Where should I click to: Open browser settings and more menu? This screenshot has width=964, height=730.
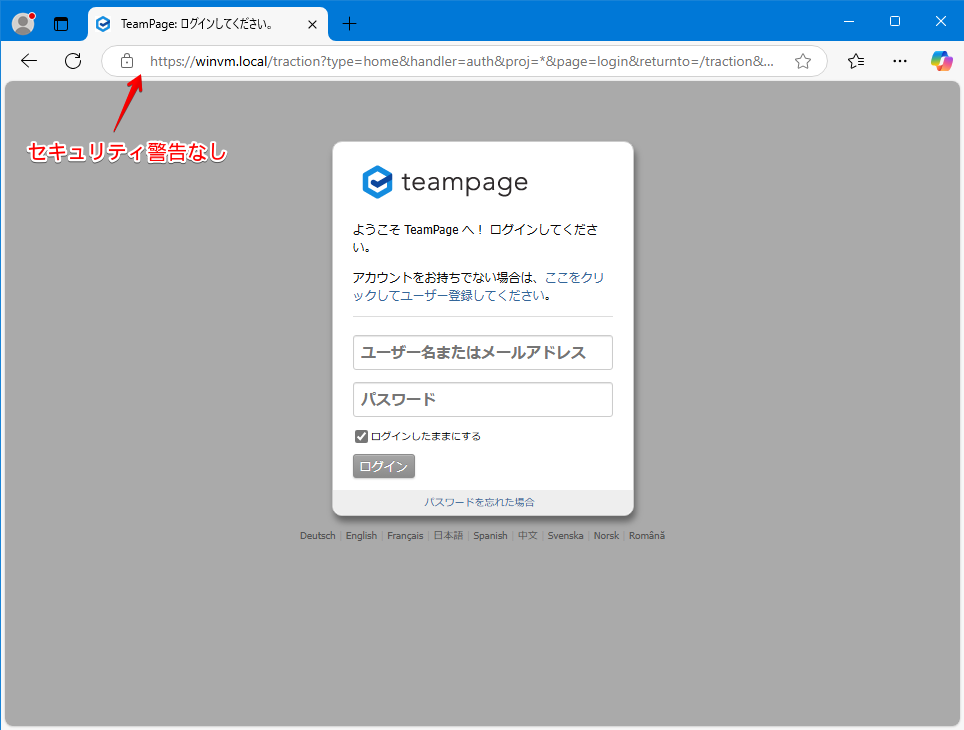pos(899,61)
